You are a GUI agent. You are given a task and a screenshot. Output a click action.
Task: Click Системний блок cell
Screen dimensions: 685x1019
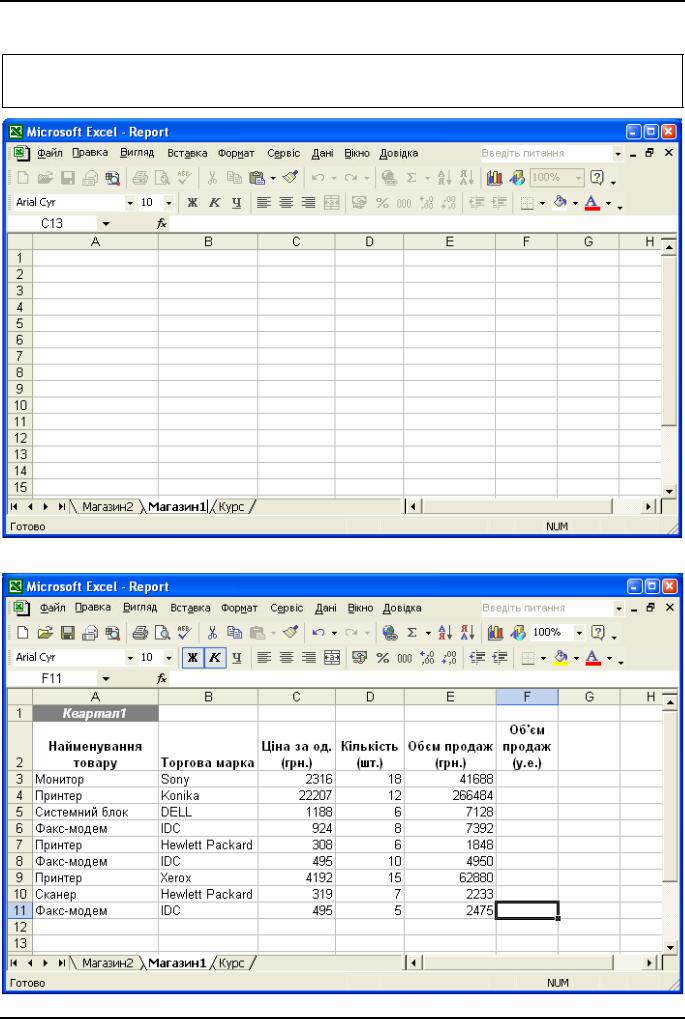(95, 812)
